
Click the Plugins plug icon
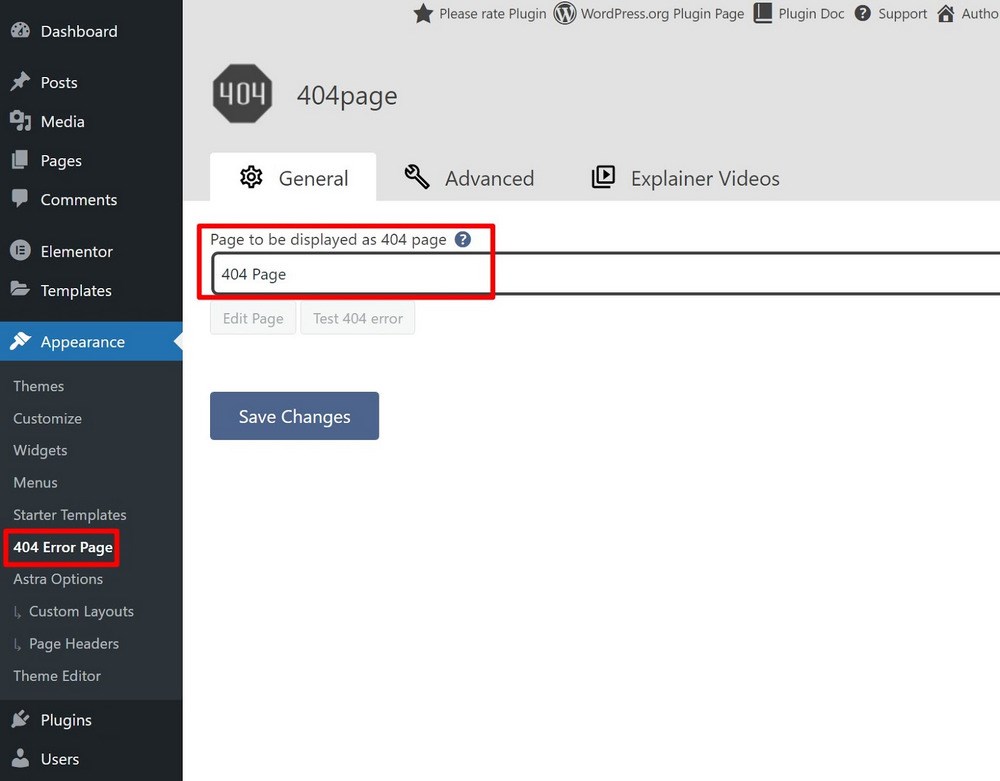click(x=20, y=719)
